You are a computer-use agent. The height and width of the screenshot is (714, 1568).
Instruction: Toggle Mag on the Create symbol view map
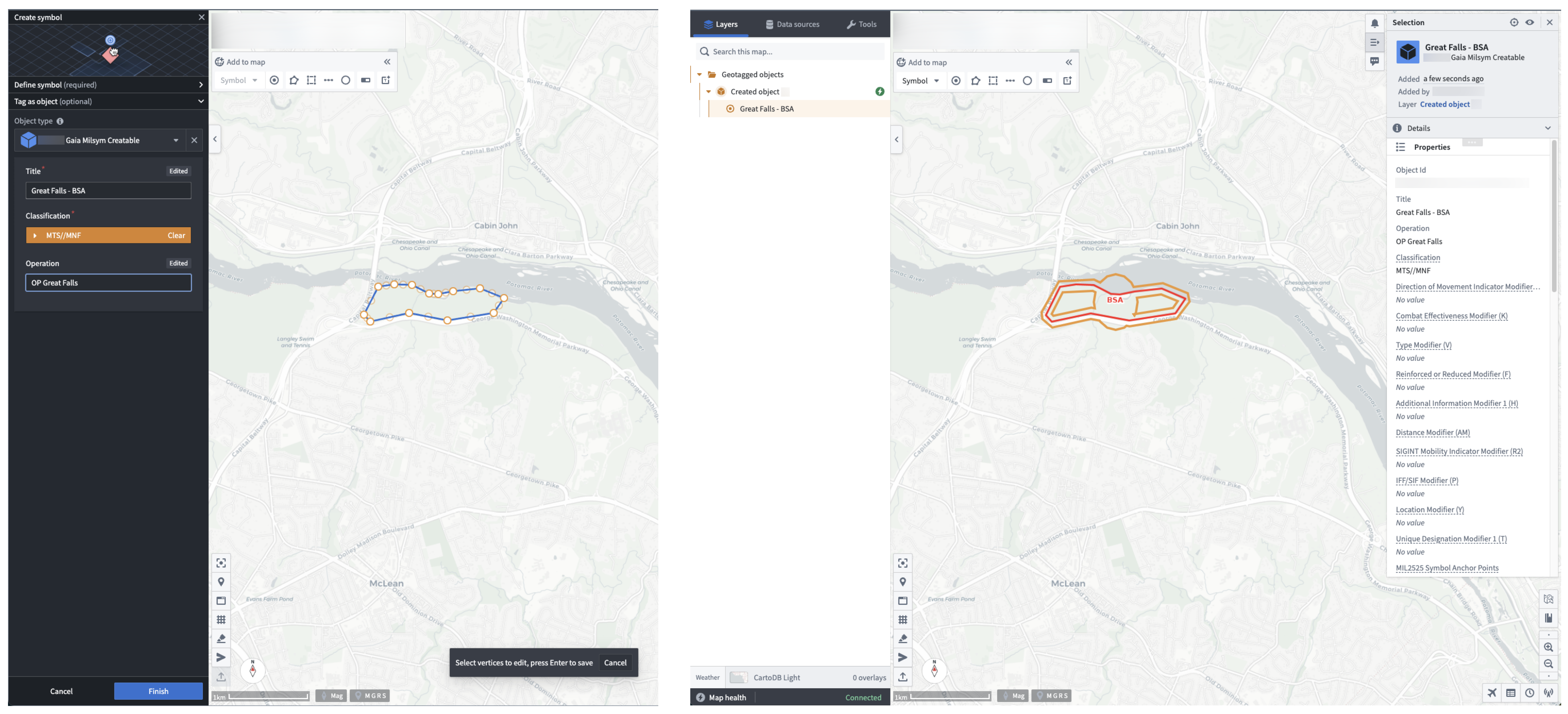coord(331,696)
